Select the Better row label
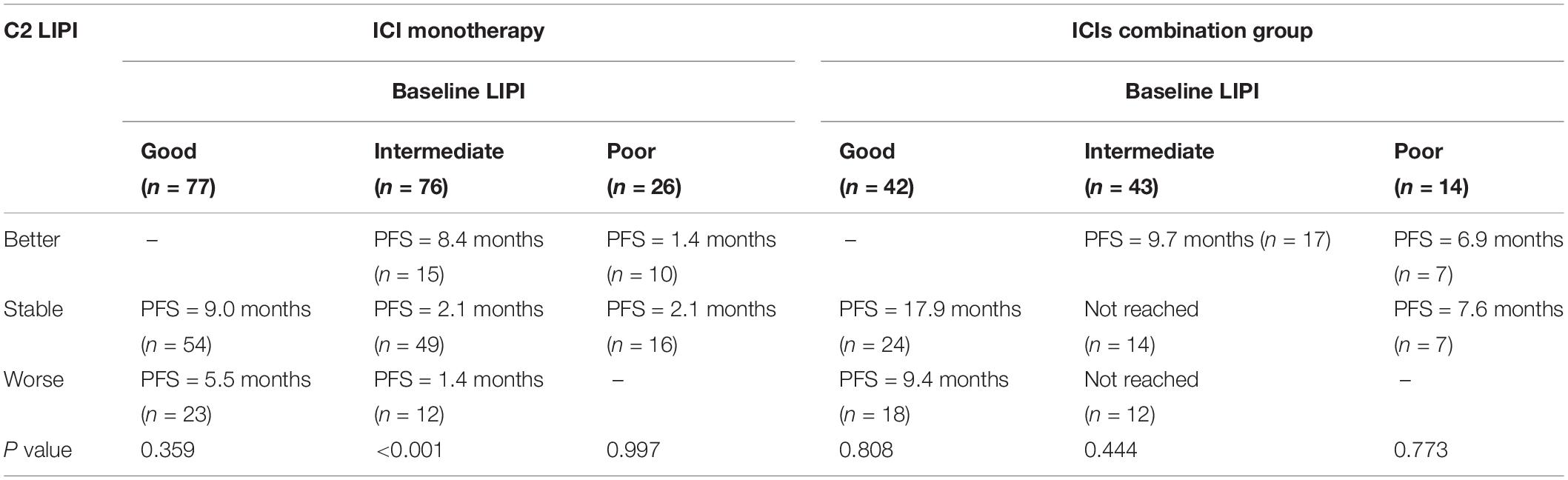The height and width of the screenshot is (480, 1568). [32, 239]
